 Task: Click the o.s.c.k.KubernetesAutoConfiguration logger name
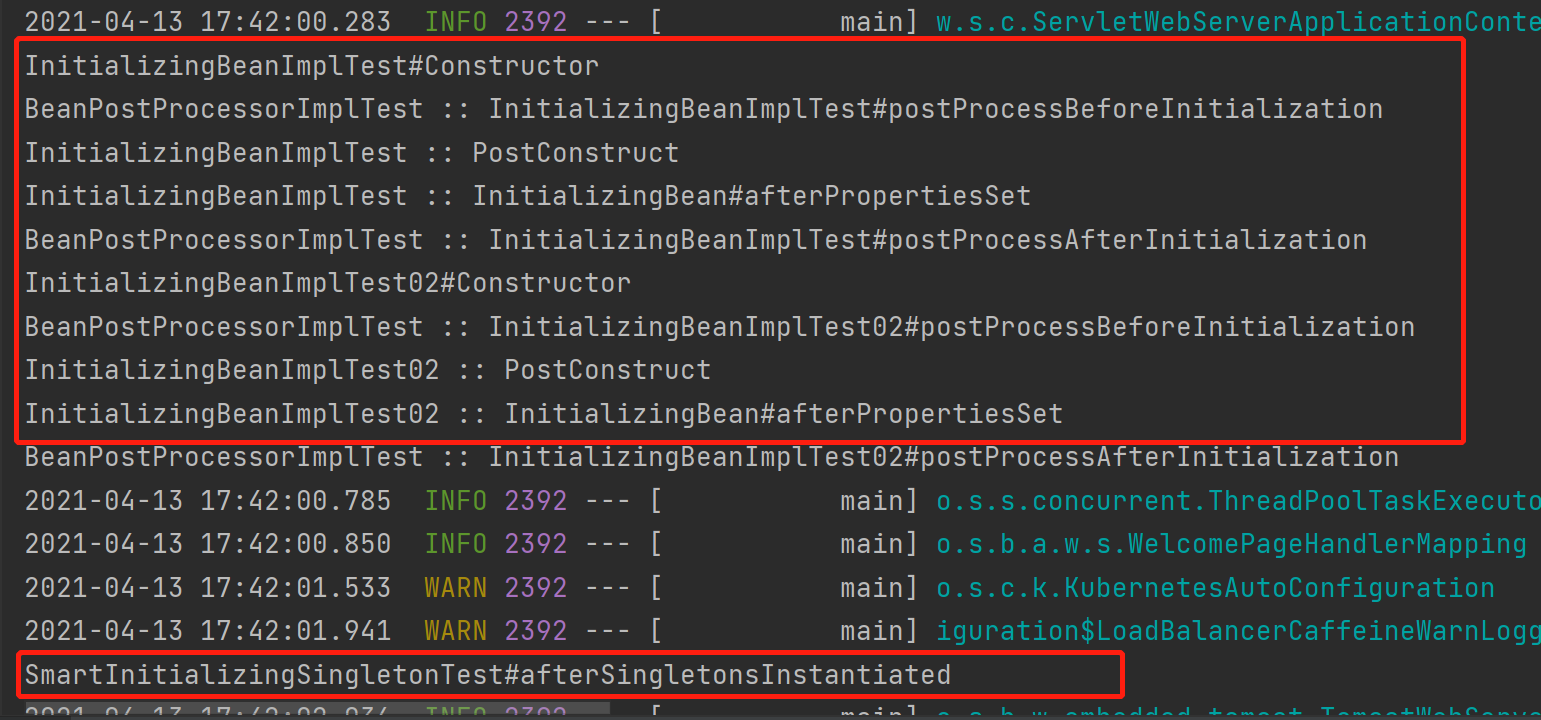click(1215, 588)
